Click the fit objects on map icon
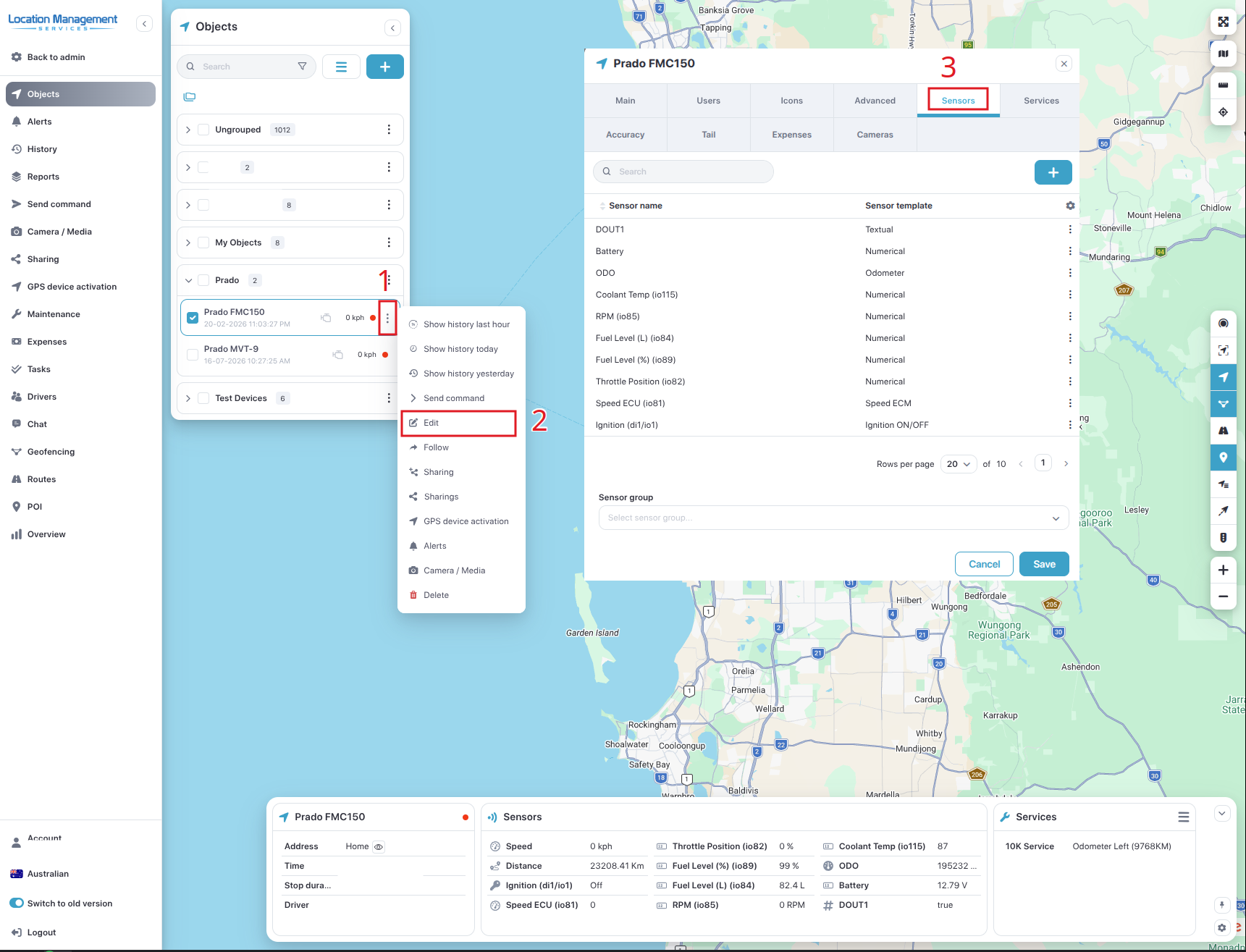Image resolution: width=1246 pixels, height=952 pixels. (x=1223, y=350)
